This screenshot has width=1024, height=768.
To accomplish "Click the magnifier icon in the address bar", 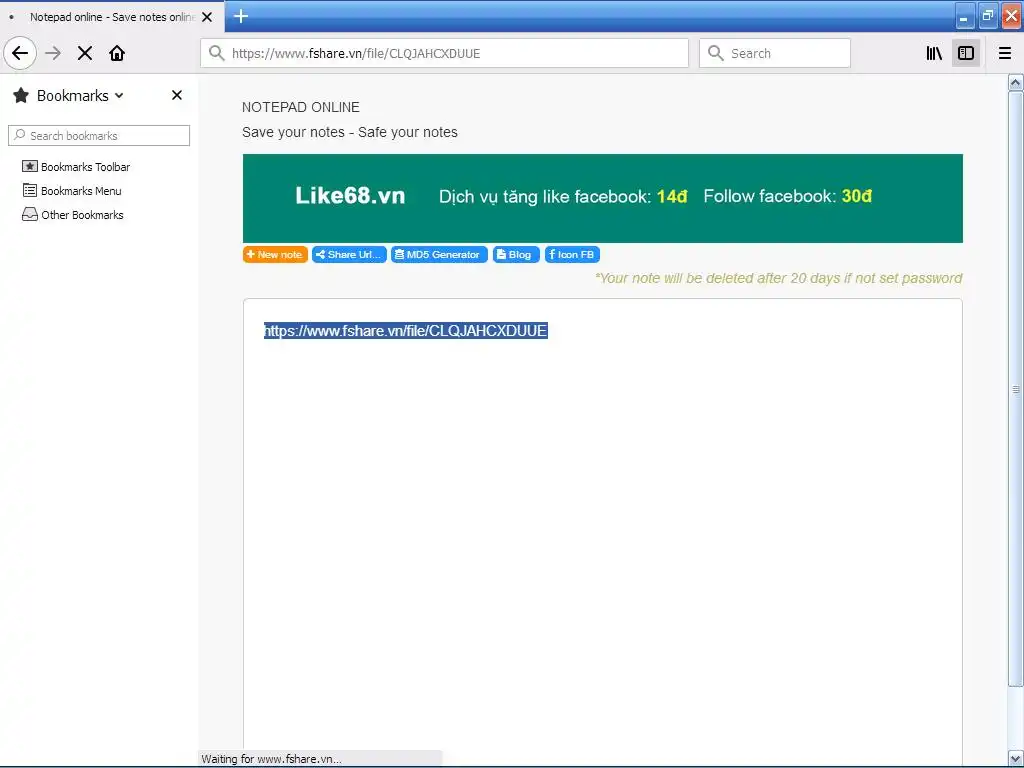I will click(x=217, y=53).
